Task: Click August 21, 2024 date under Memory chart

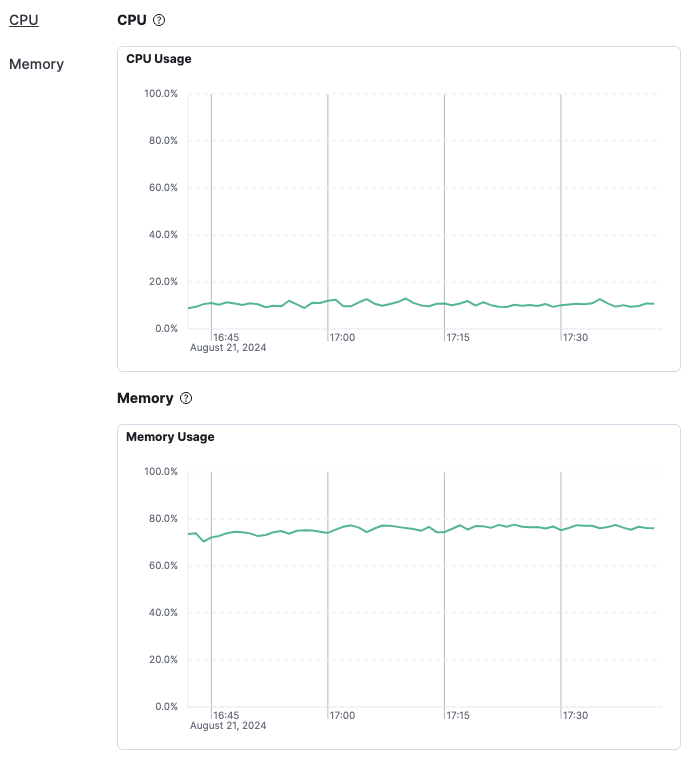Action: (229, 726)
